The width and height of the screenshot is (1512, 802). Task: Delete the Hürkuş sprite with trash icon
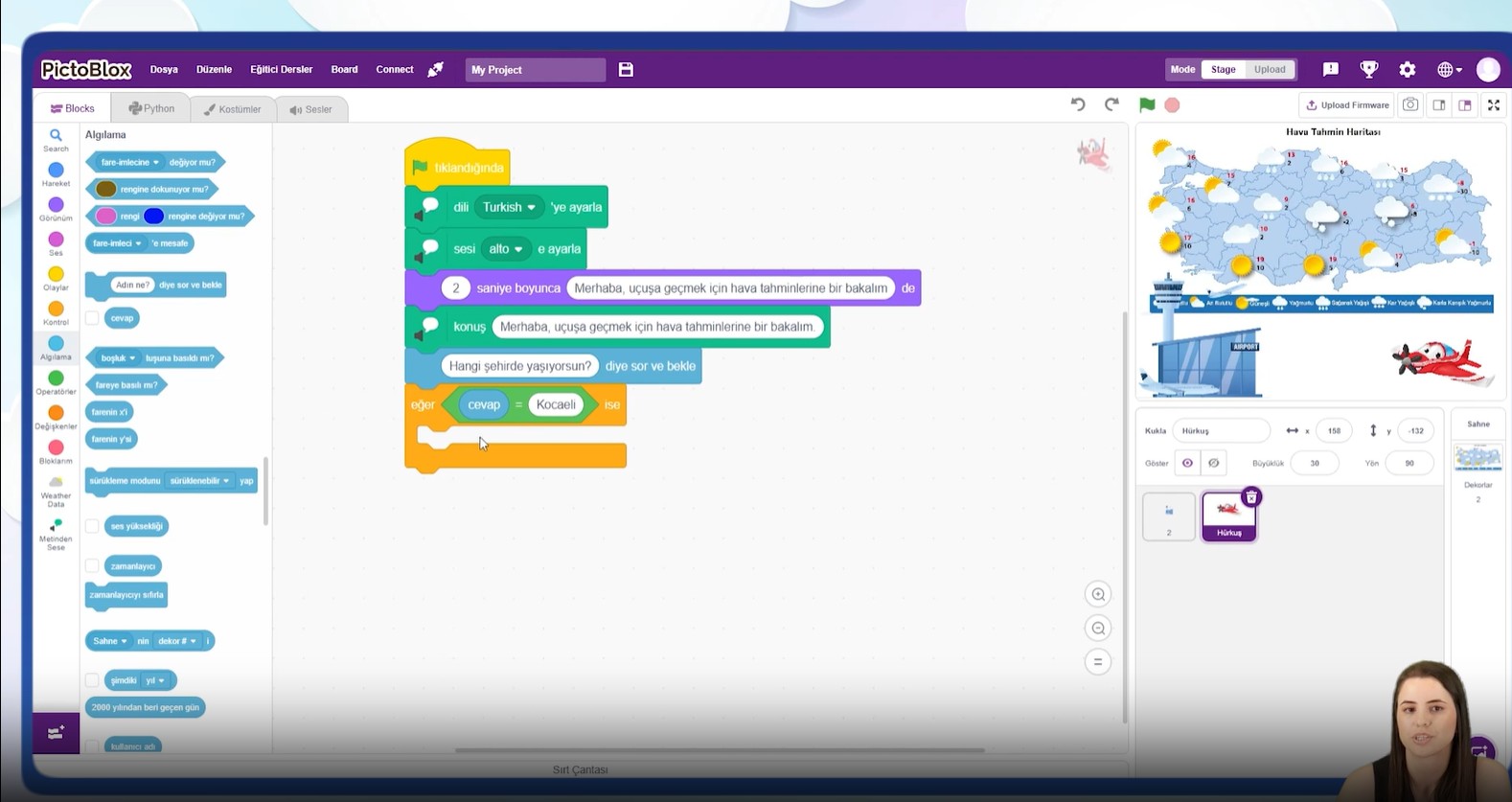[x=1251, y=497]
